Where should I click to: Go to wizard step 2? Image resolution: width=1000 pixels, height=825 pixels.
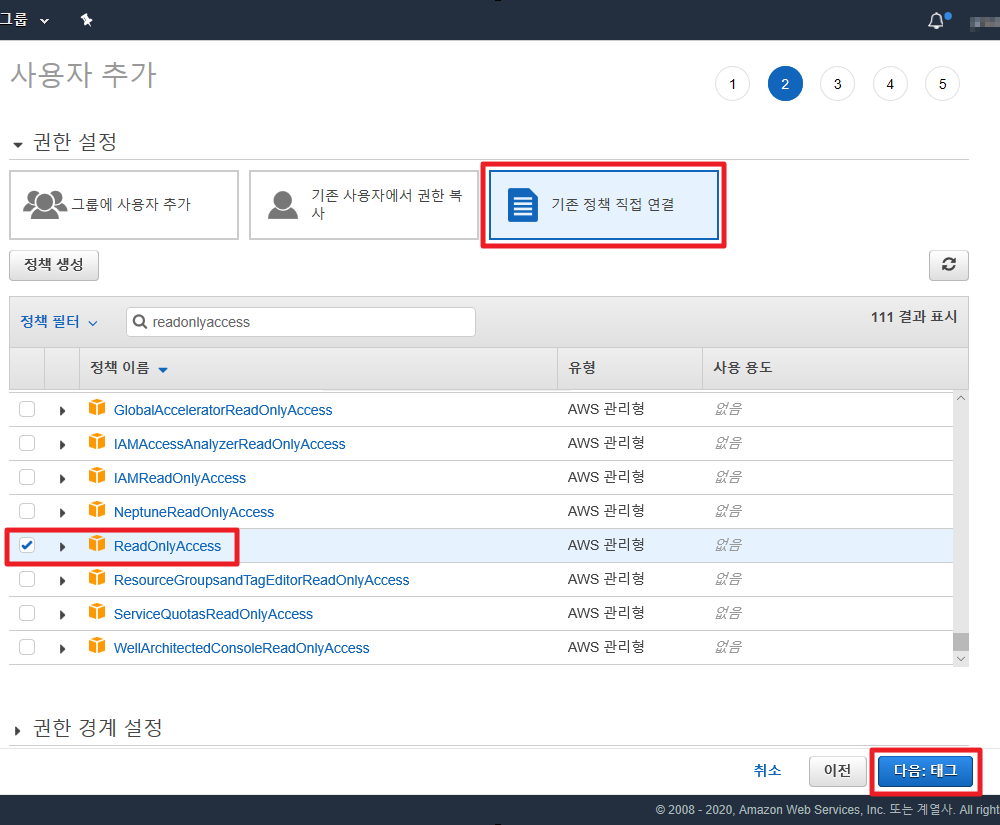point(785,84)
